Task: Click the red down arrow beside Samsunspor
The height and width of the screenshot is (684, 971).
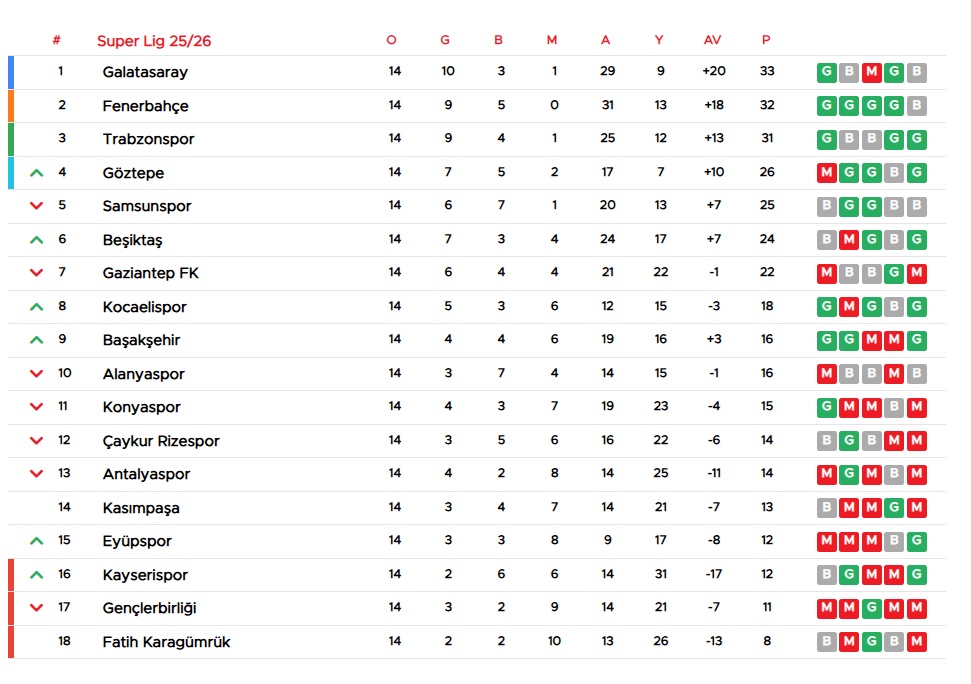Action: pos(37,206)
